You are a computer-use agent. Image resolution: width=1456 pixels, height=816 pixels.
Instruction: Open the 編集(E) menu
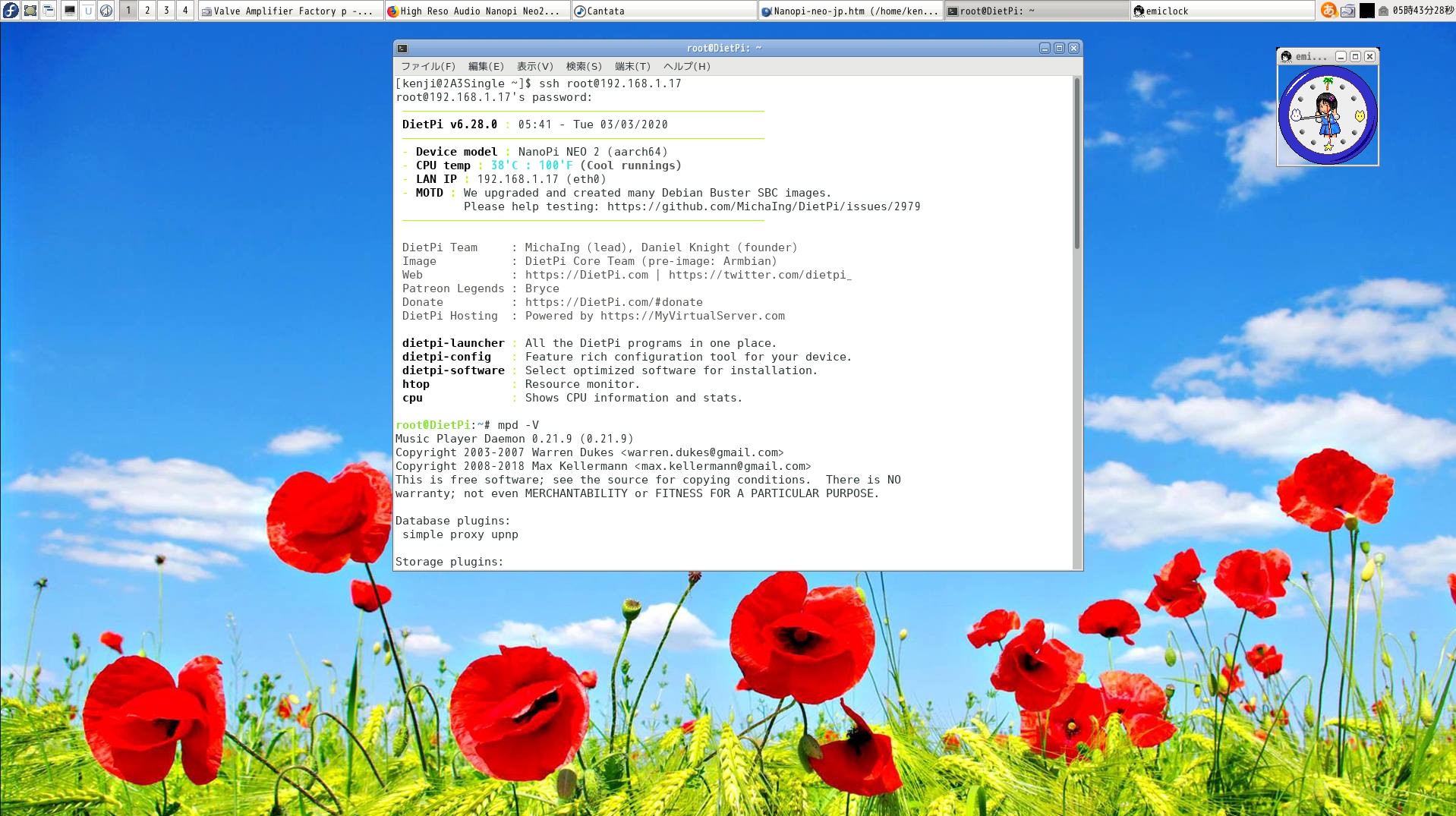coord(486,67)
